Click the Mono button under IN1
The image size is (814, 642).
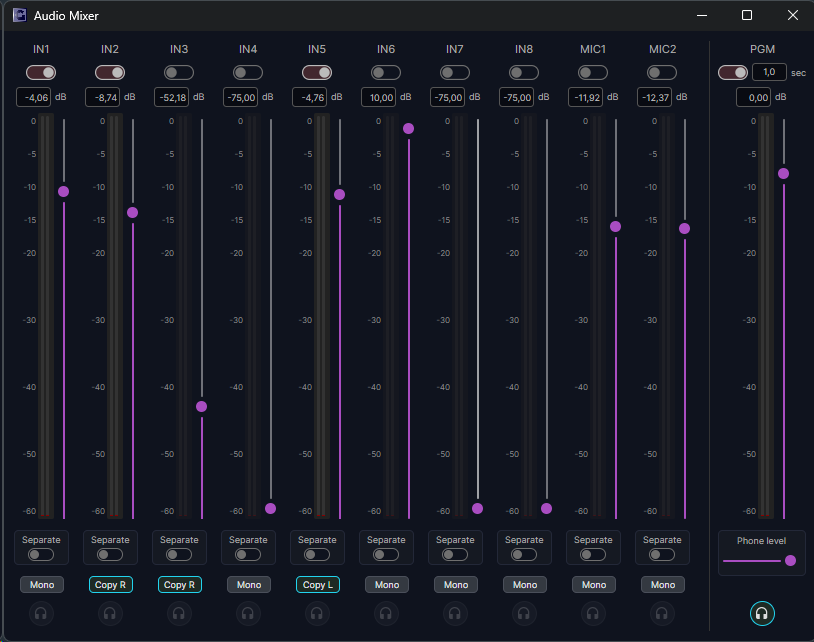pyautogui.click(x=42, y=585)
